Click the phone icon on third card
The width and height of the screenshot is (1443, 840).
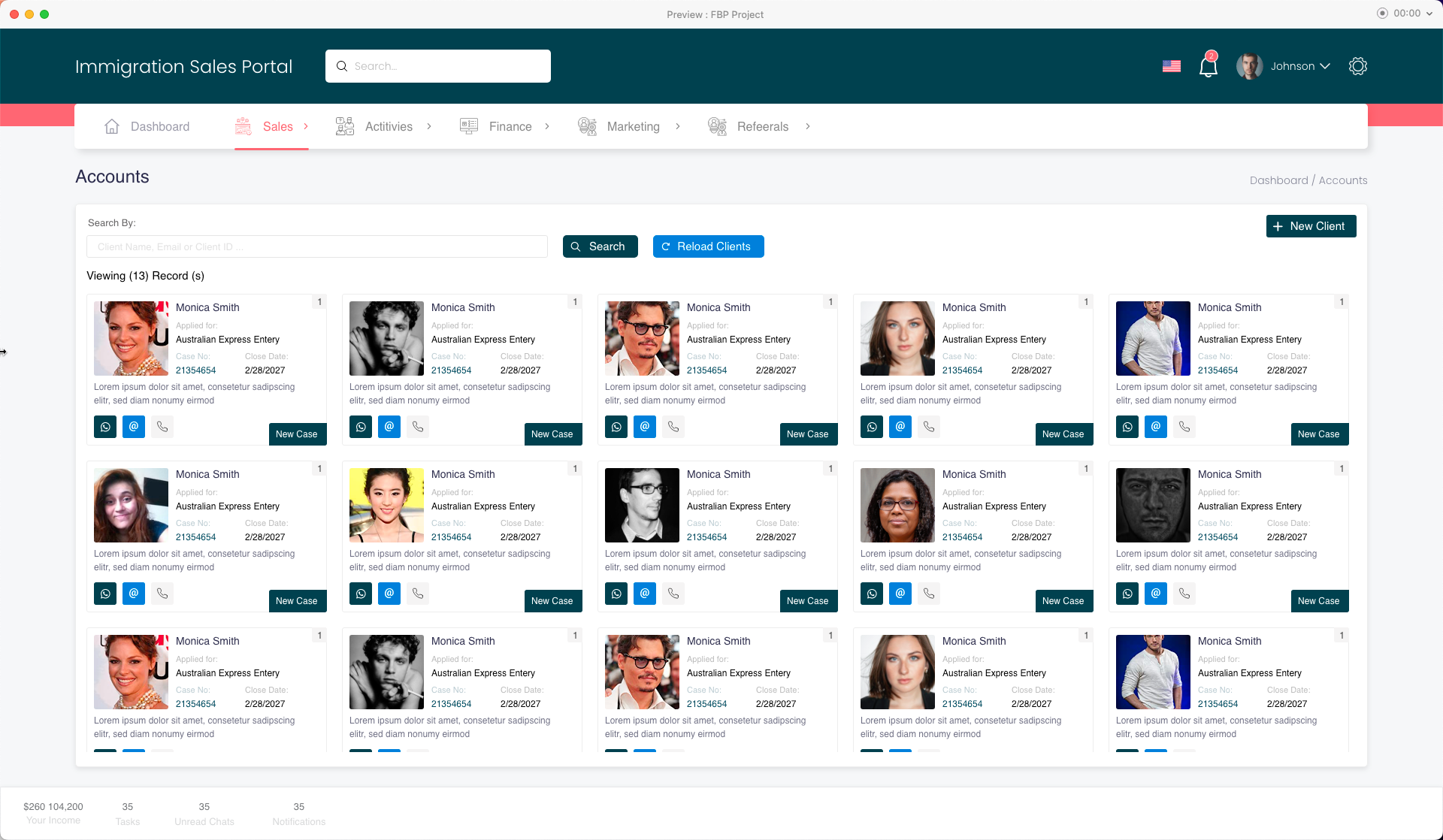(673, 427)
